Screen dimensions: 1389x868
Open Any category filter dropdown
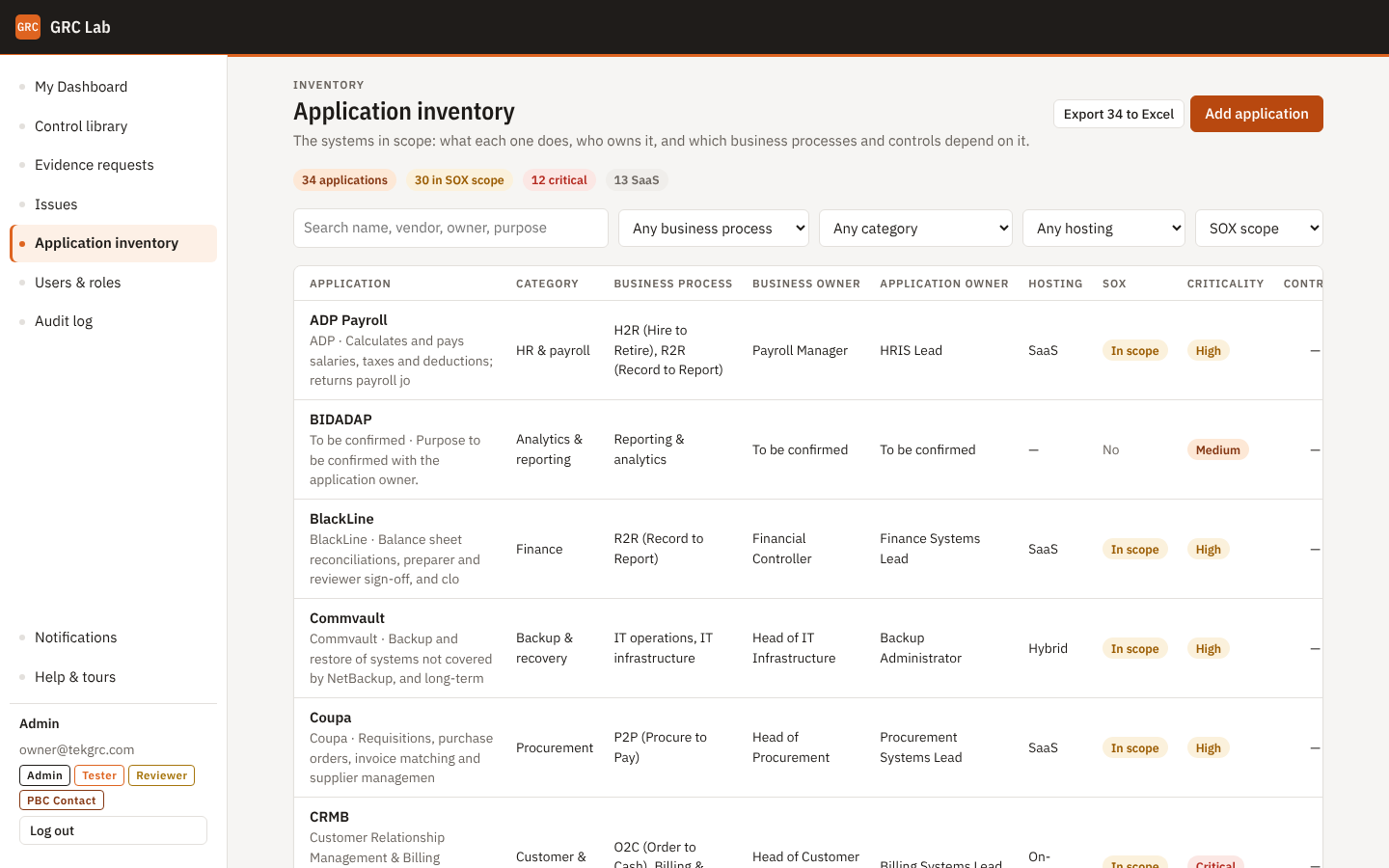coord(915,229)
